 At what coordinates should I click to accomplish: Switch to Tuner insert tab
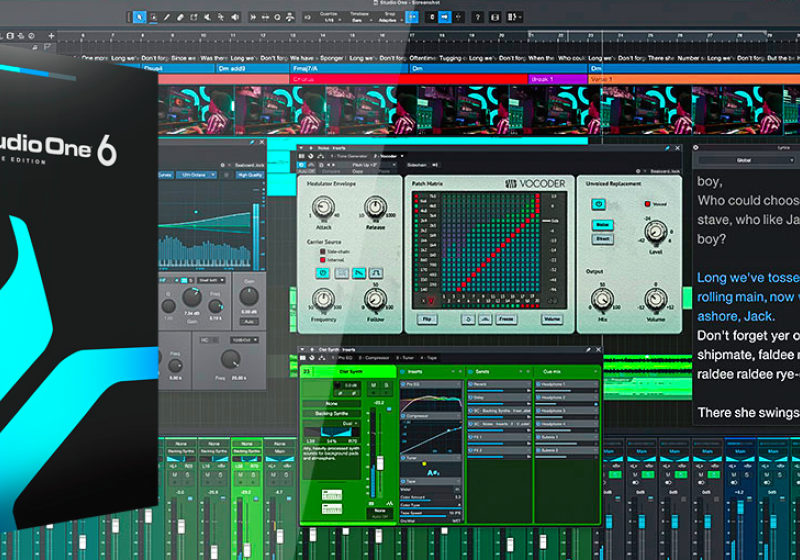click(405, 358)
